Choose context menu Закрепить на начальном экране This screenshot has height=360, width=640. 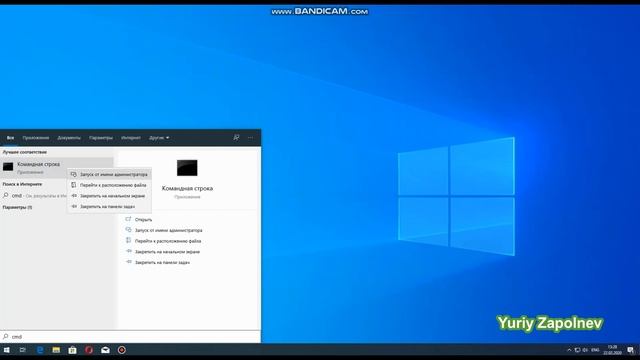[109, 196]
